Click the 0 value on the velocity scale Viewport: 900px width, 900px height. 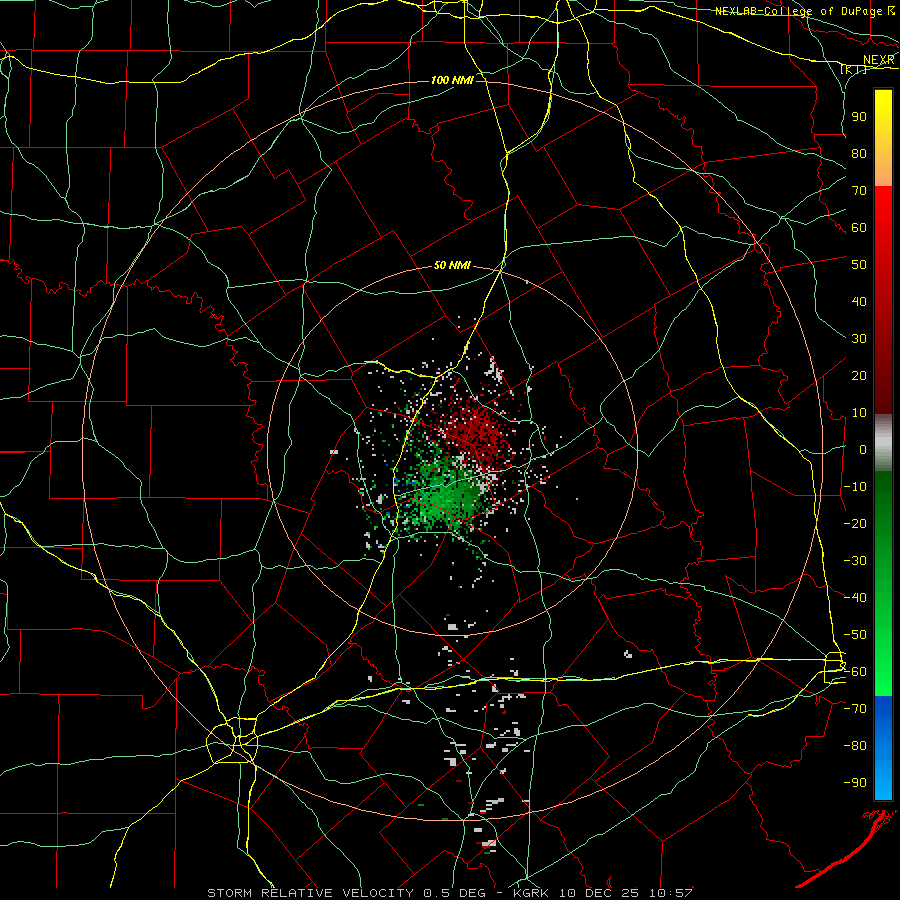coord(863,449)
